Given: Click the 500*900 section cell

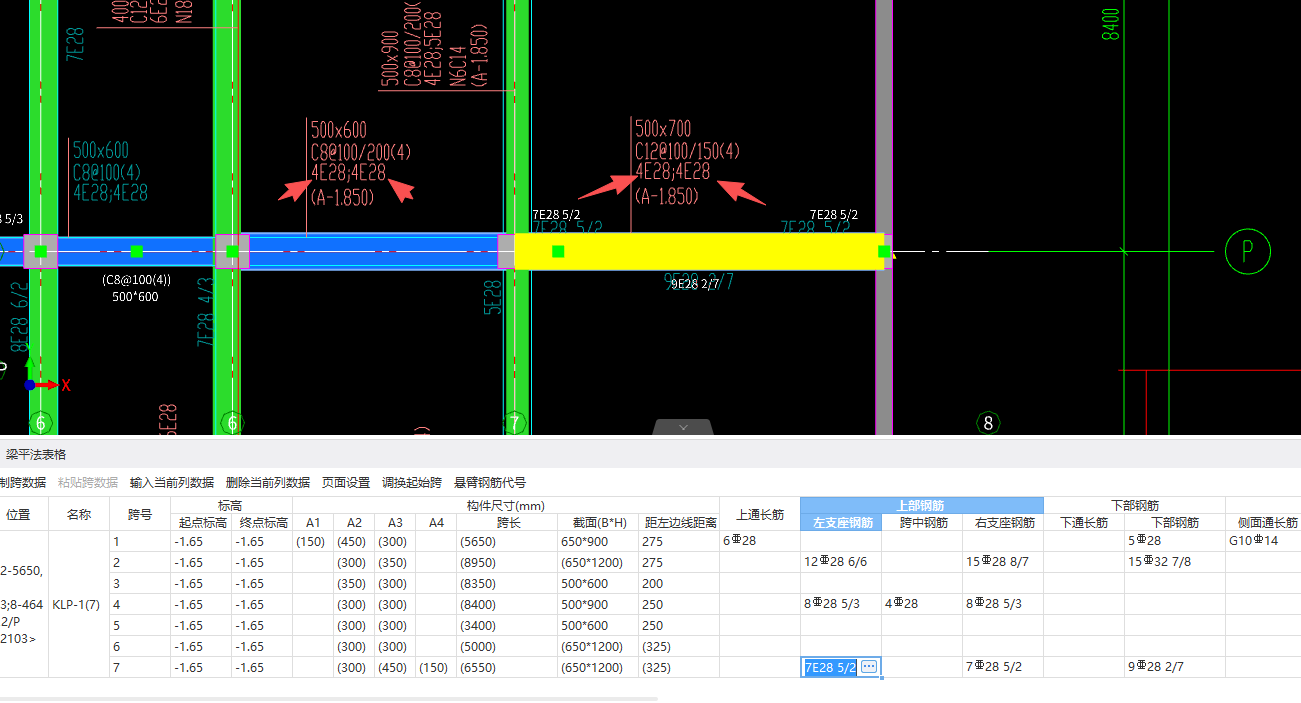Looking at the screenshot, I should [x=598, y=604].
